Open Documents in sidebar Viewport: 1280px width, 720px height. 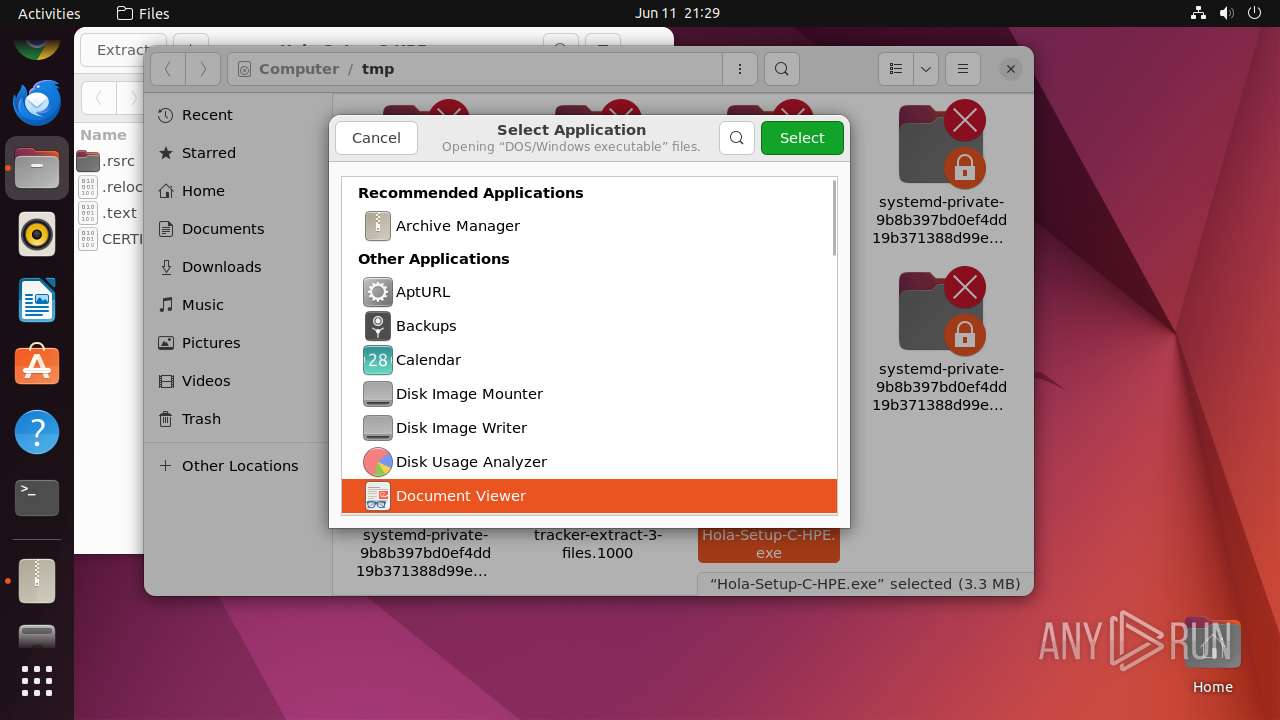point(238,229)
